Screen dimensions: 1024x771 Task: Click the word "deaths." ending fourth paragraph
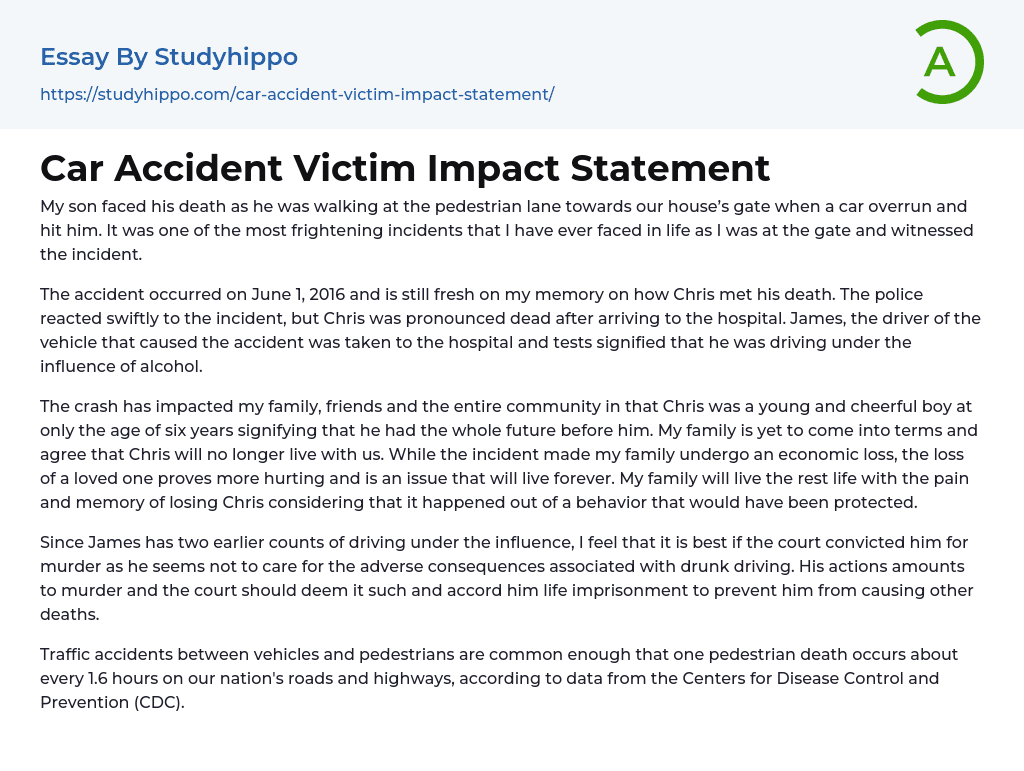[70, 614]
